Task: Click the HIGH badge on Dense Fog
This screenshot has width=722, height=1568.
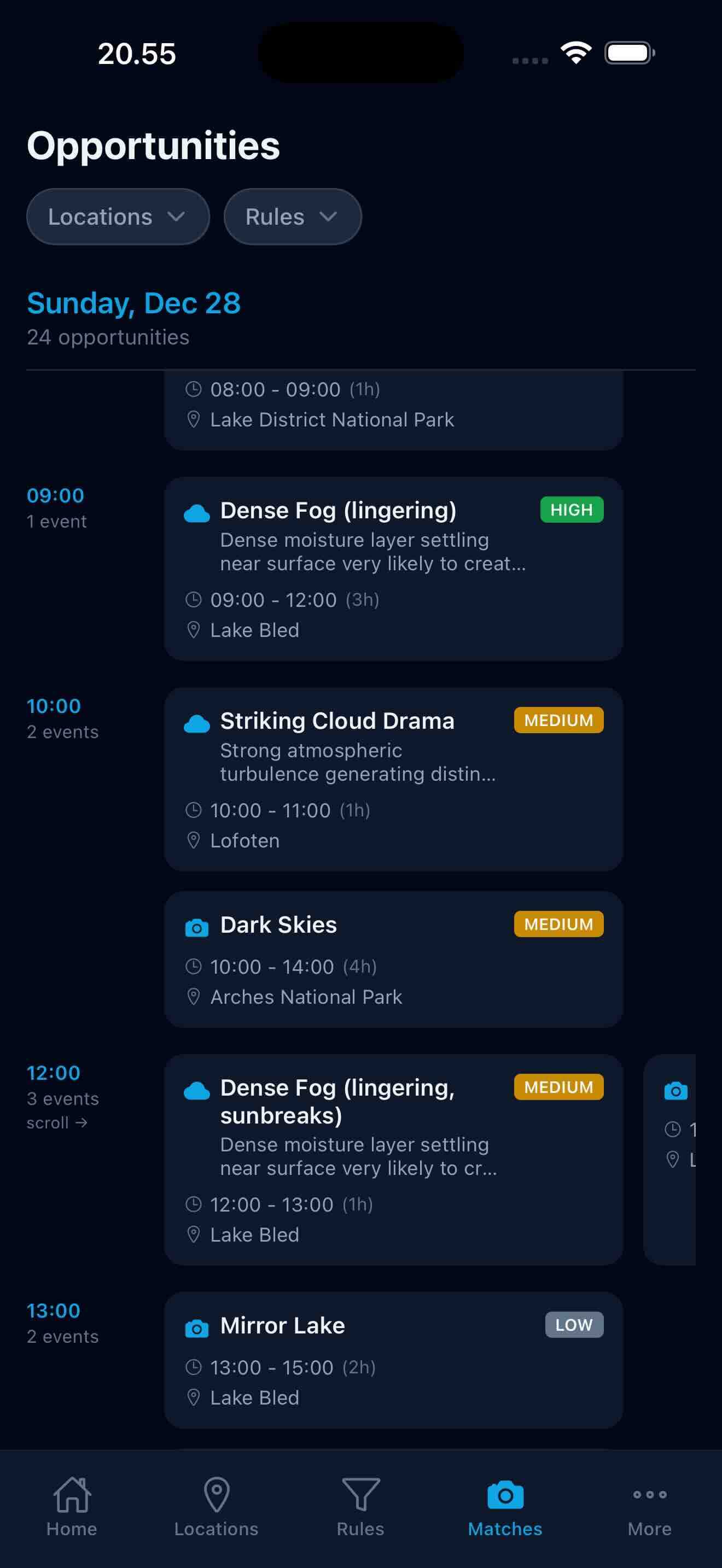Action: pyautogui.click(x=571, y=510)
